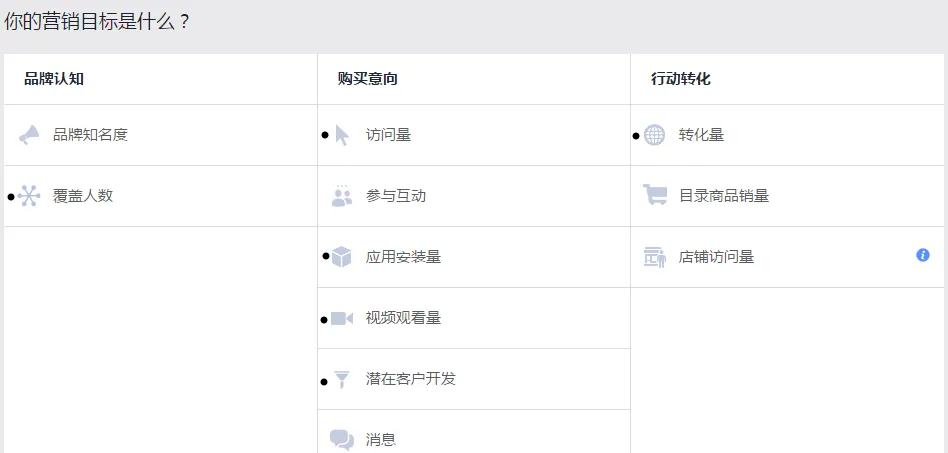948x453 pixels.
Task: Click the funnel icon for 潜在客户开发
Action: click(x=342, y=379)
